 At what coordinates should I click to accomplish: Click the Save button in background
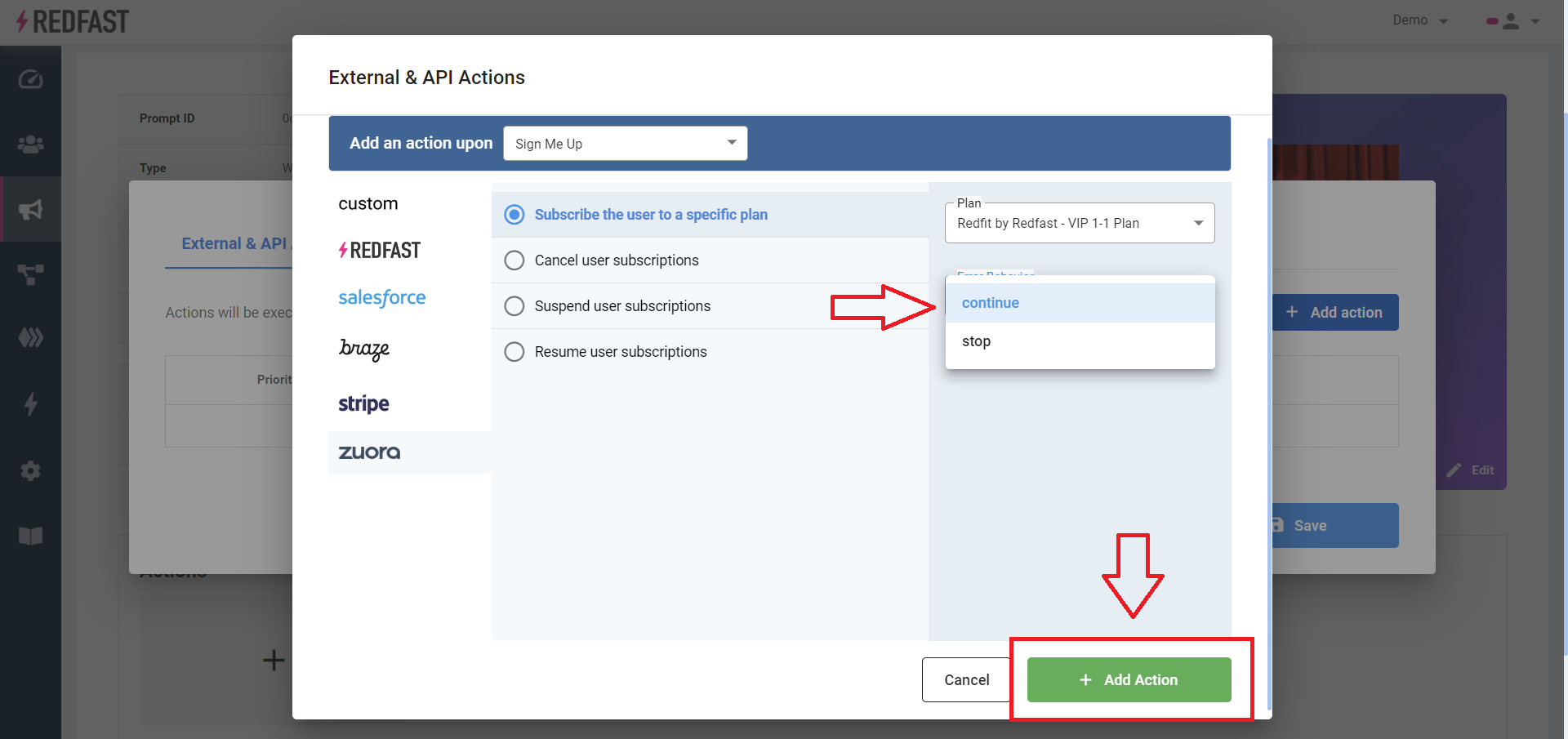(x=1335, y=526)
